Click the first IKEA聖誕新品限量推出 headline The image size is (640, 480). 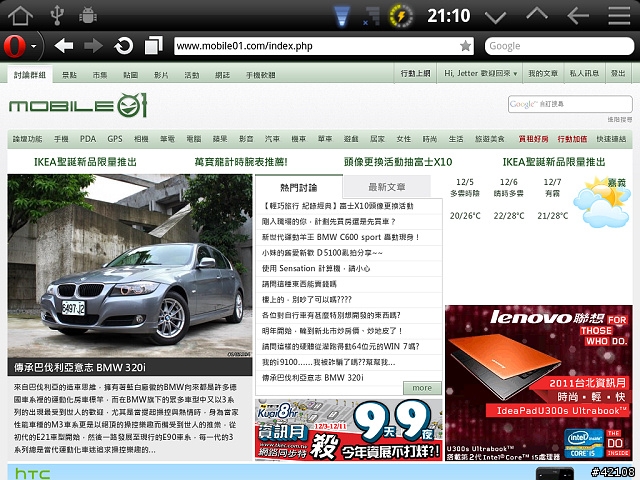(85, 162)
